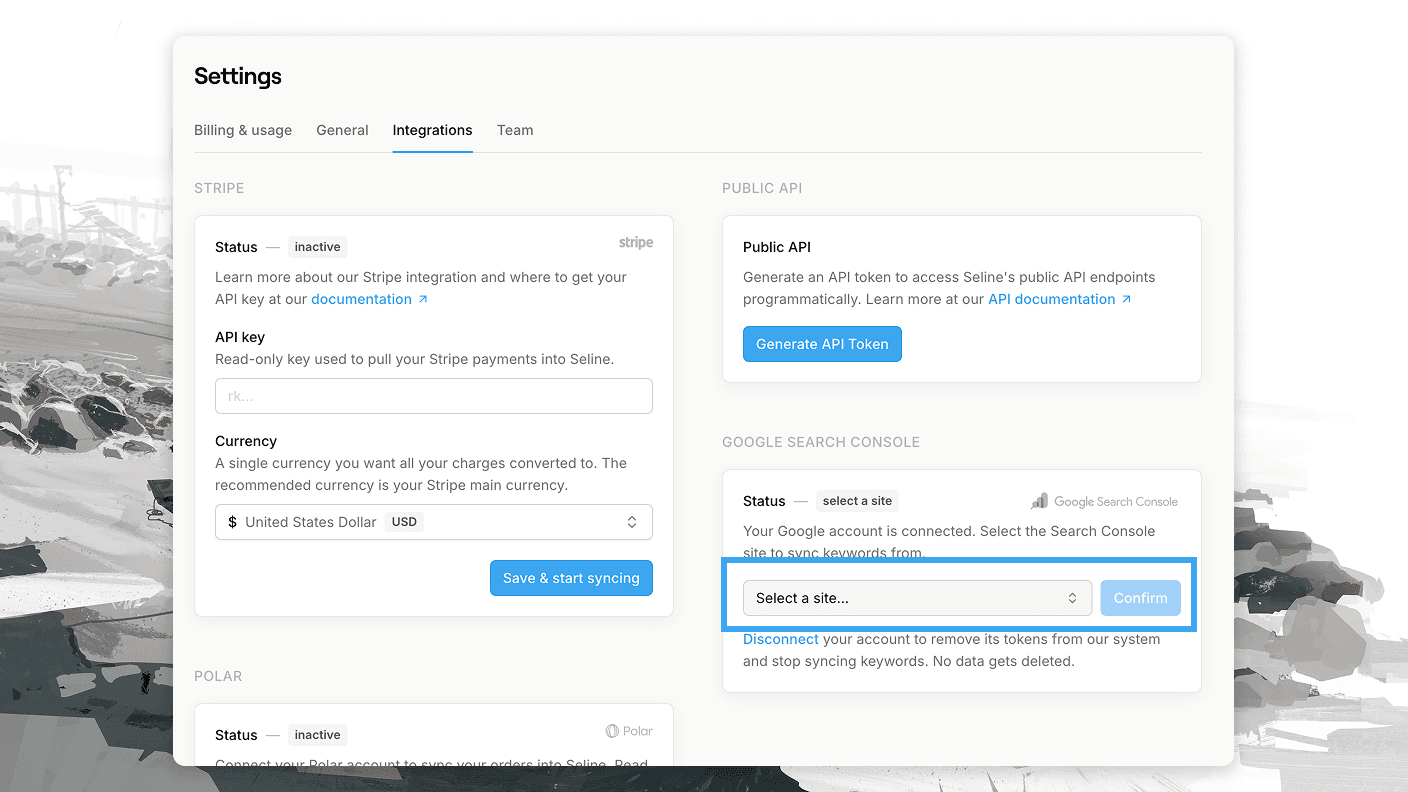Click the Stripe API key input field

[434, 396]
